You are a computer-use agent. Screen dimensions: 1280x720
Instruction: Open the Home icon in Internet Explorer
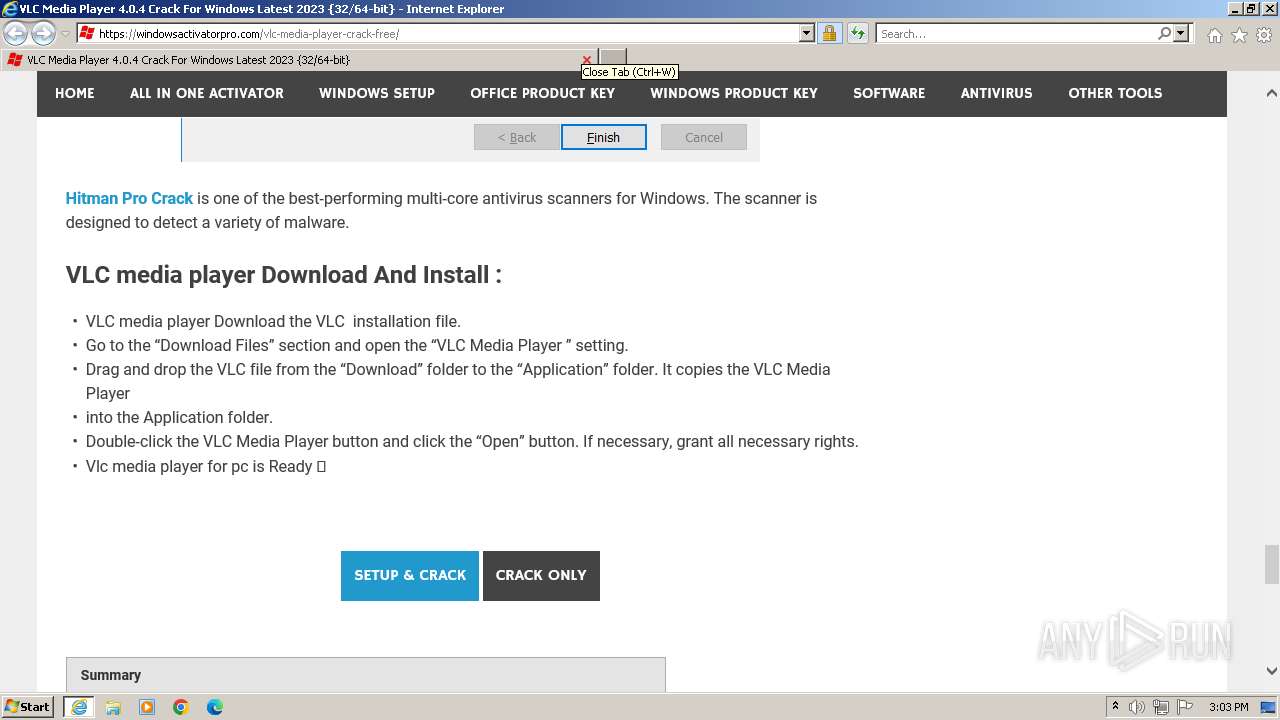tap(1214, 35)
